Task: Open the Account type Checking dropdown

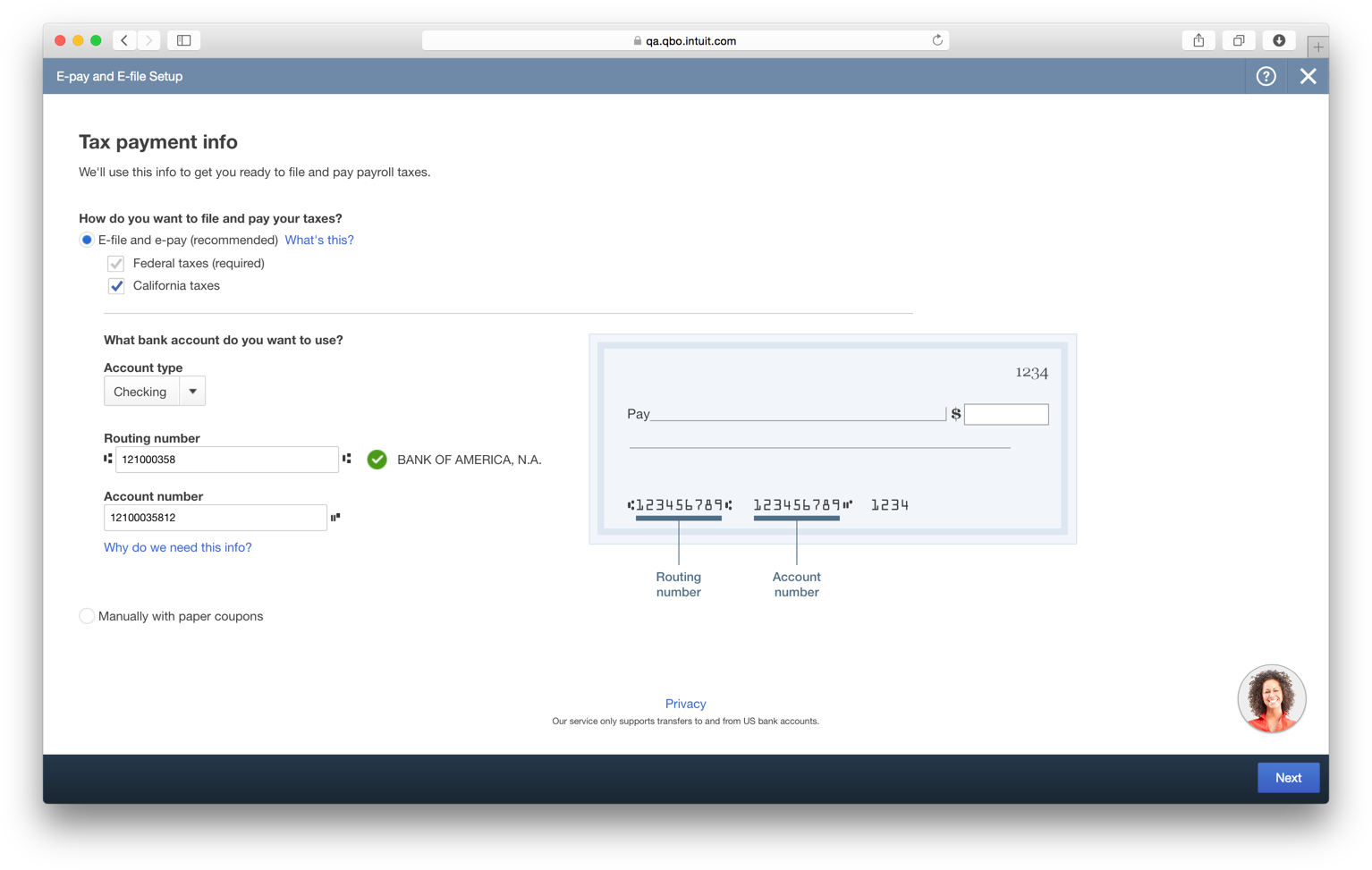Action: tap(155, 392)
